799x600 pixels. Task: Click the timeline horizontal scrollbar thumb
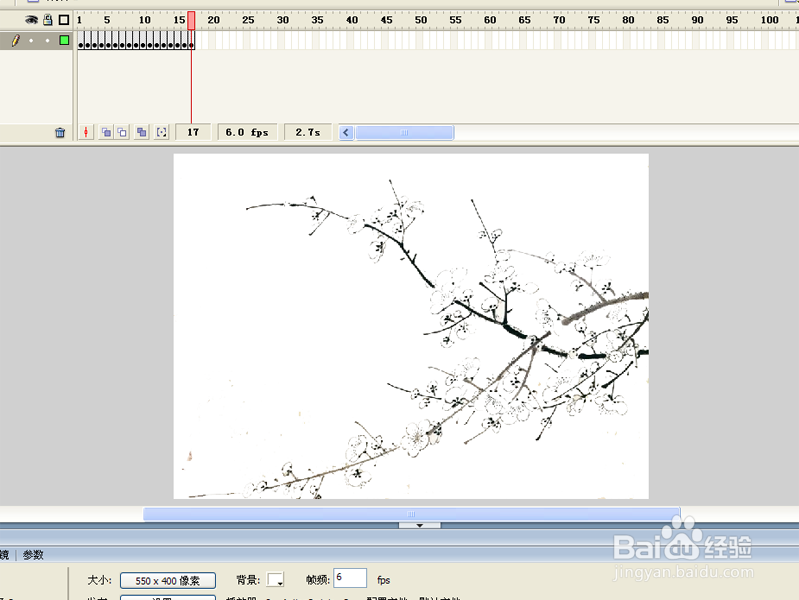tap(404, 133)
